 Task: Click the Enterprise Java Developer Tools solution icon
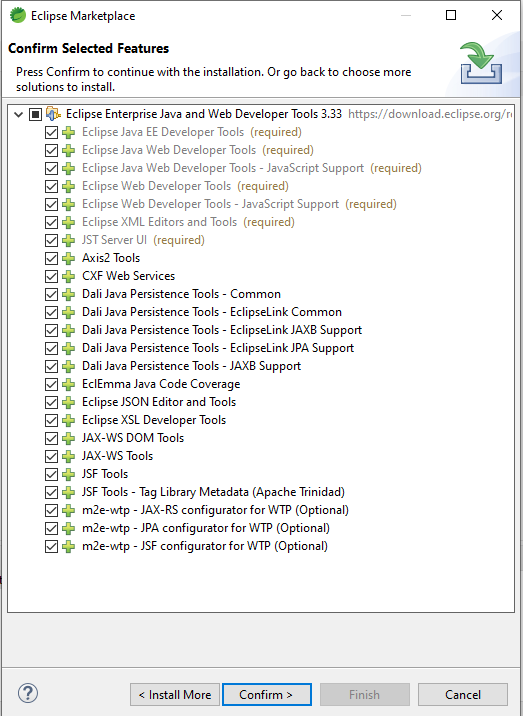[53, 114]
